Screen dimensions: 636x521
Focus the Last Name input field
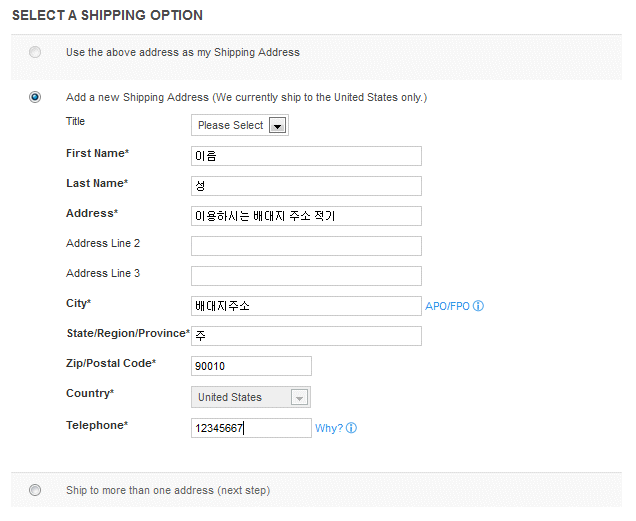click(306, 186)
